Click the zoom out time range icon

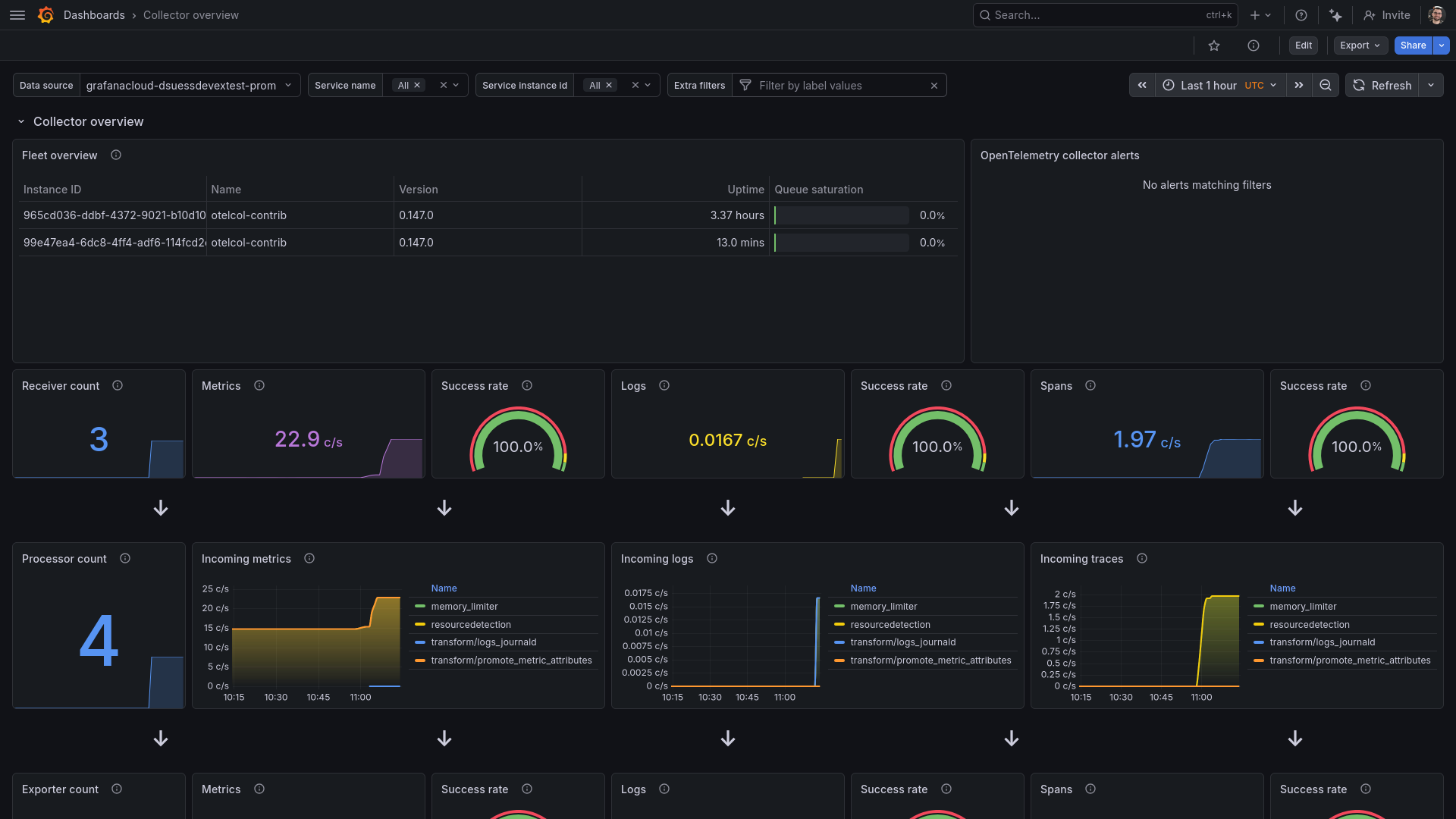pyautogui.click(x=1325, y=86)
